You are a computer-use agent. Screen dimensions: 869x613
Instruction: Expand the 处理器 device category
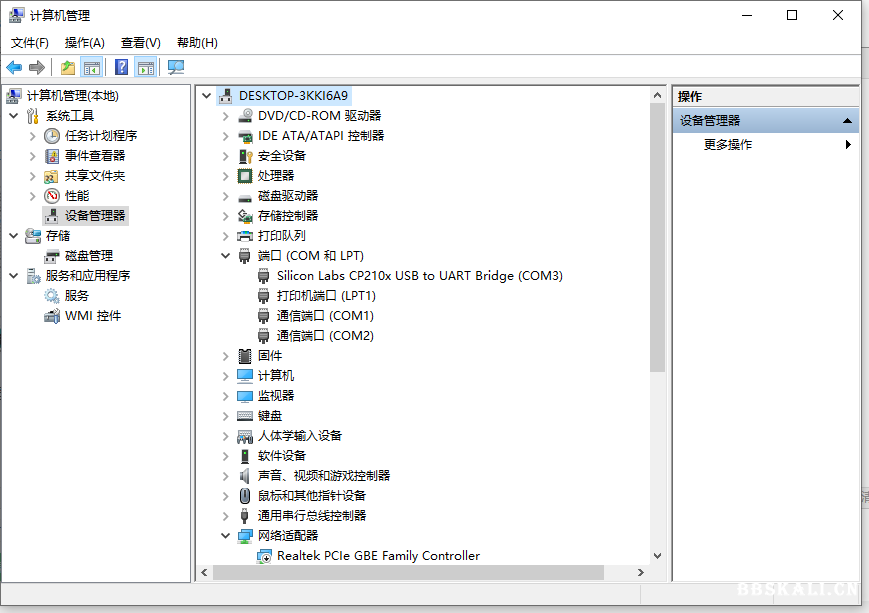226,176
